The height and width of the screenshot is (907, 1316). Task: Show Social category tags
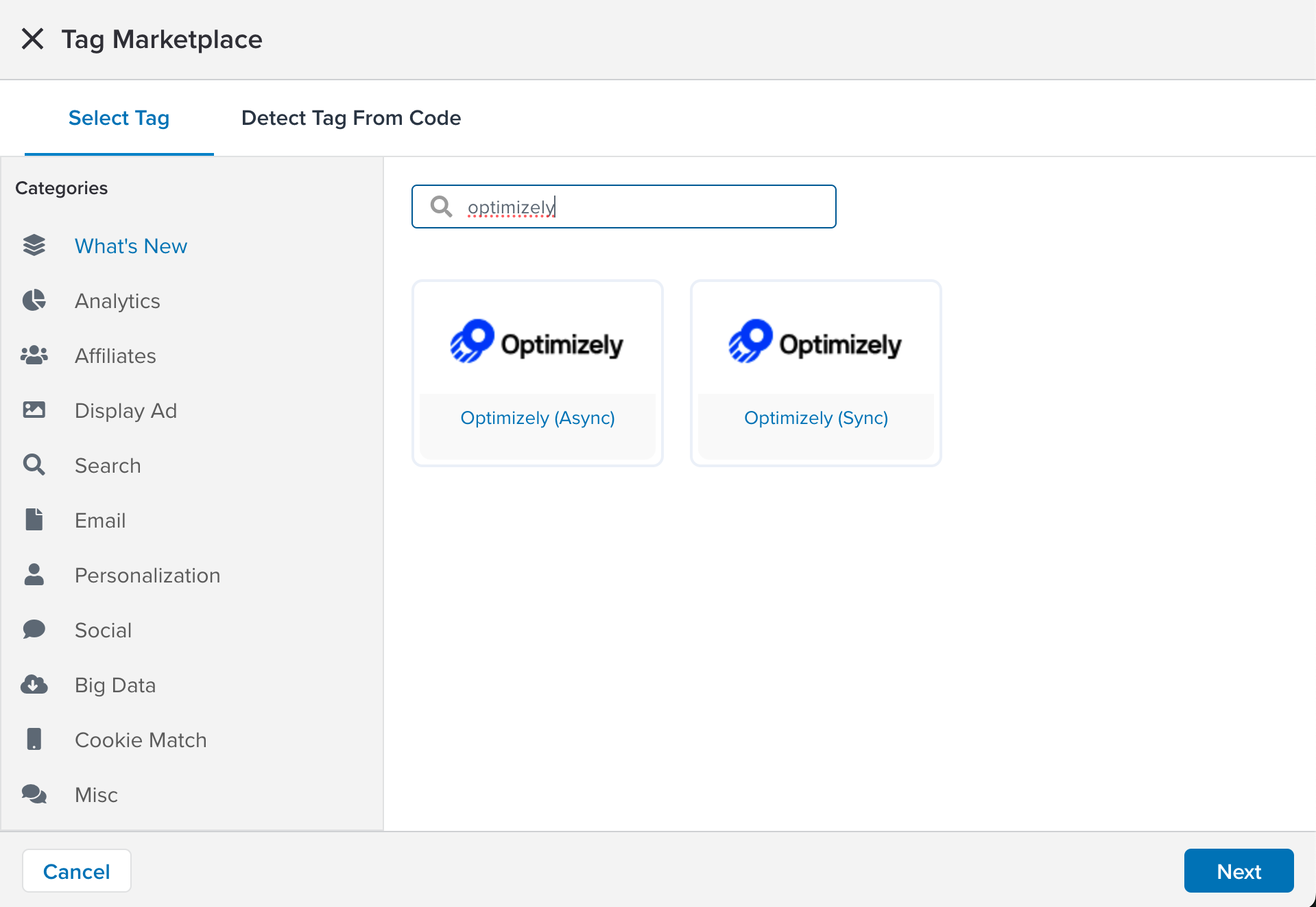pyautogui.click(x=103, y=630)
